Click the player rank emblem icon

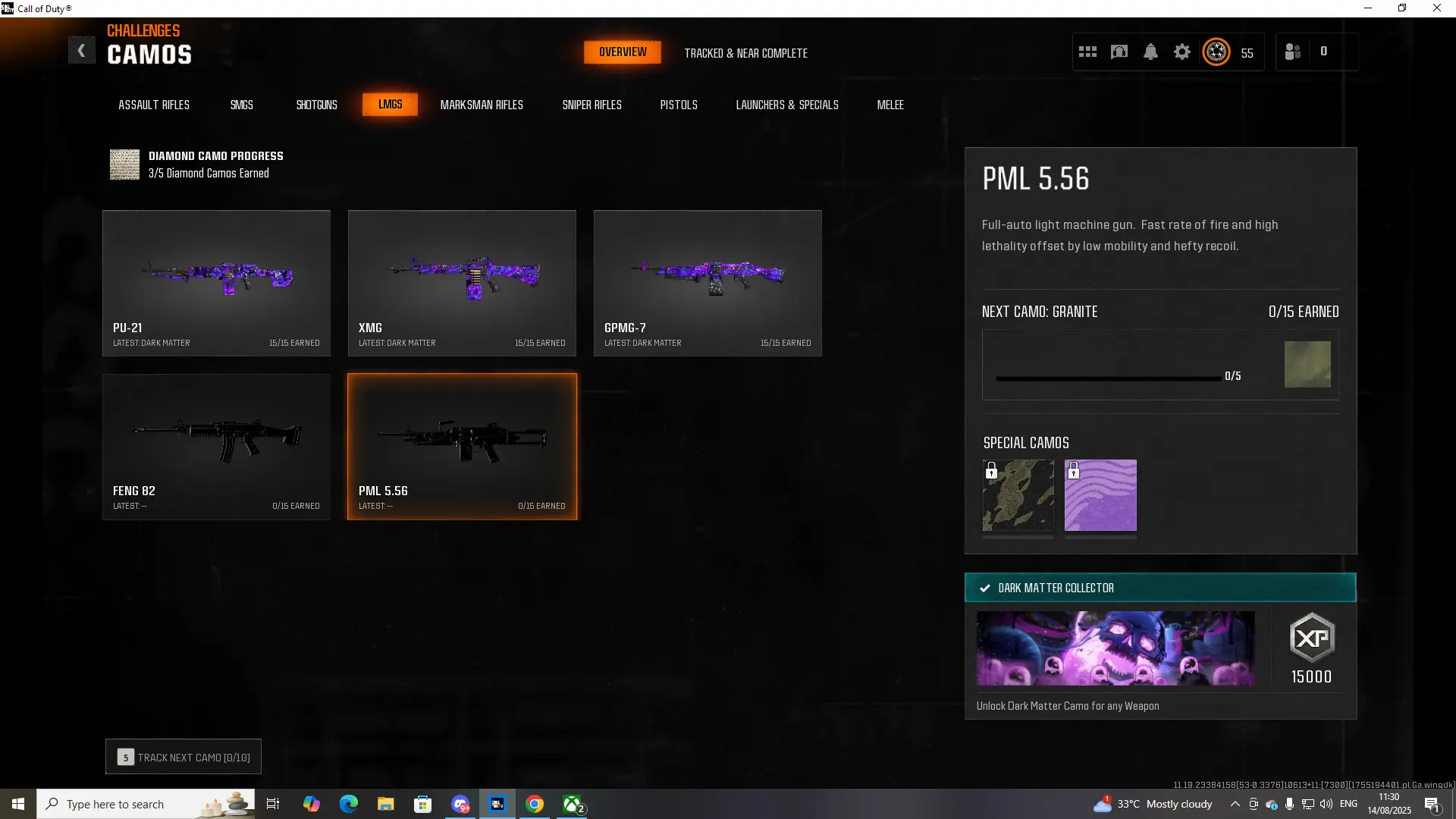(1216, 52)
